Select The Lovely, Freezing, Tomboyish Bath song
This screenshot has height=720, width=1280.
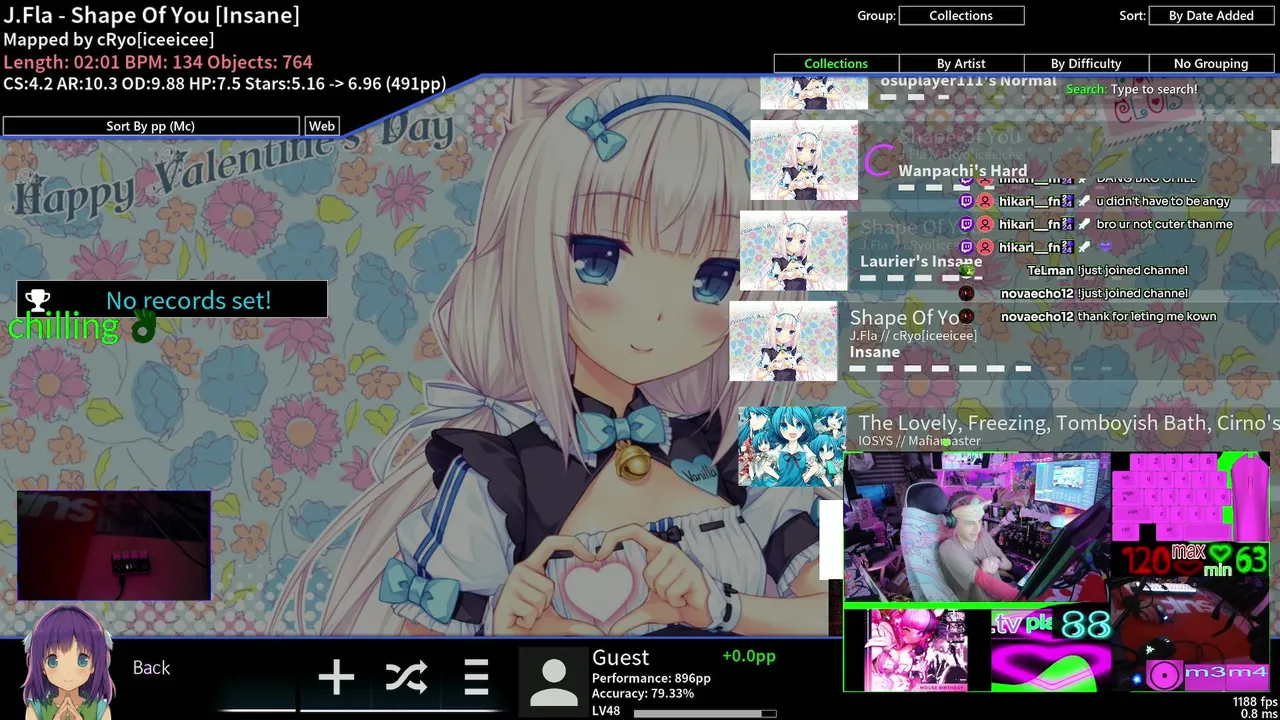click(1068, 423)
